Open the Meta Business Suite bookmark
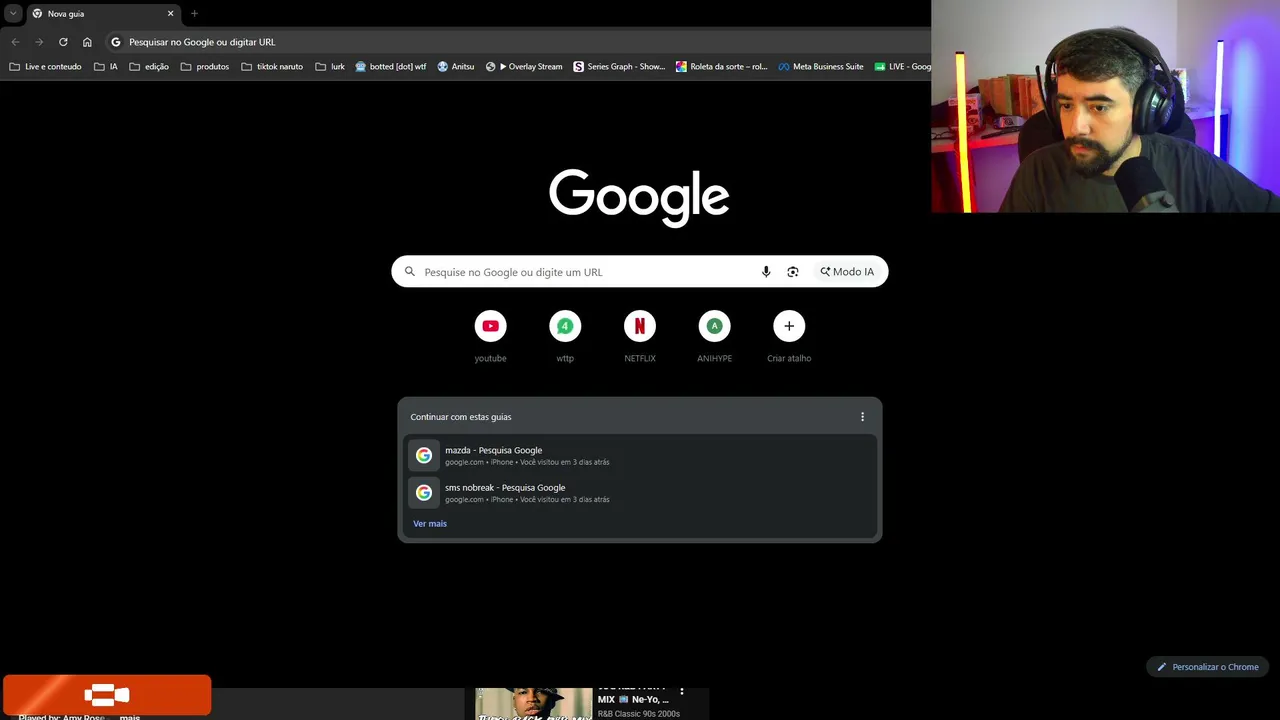 point(821,67)
